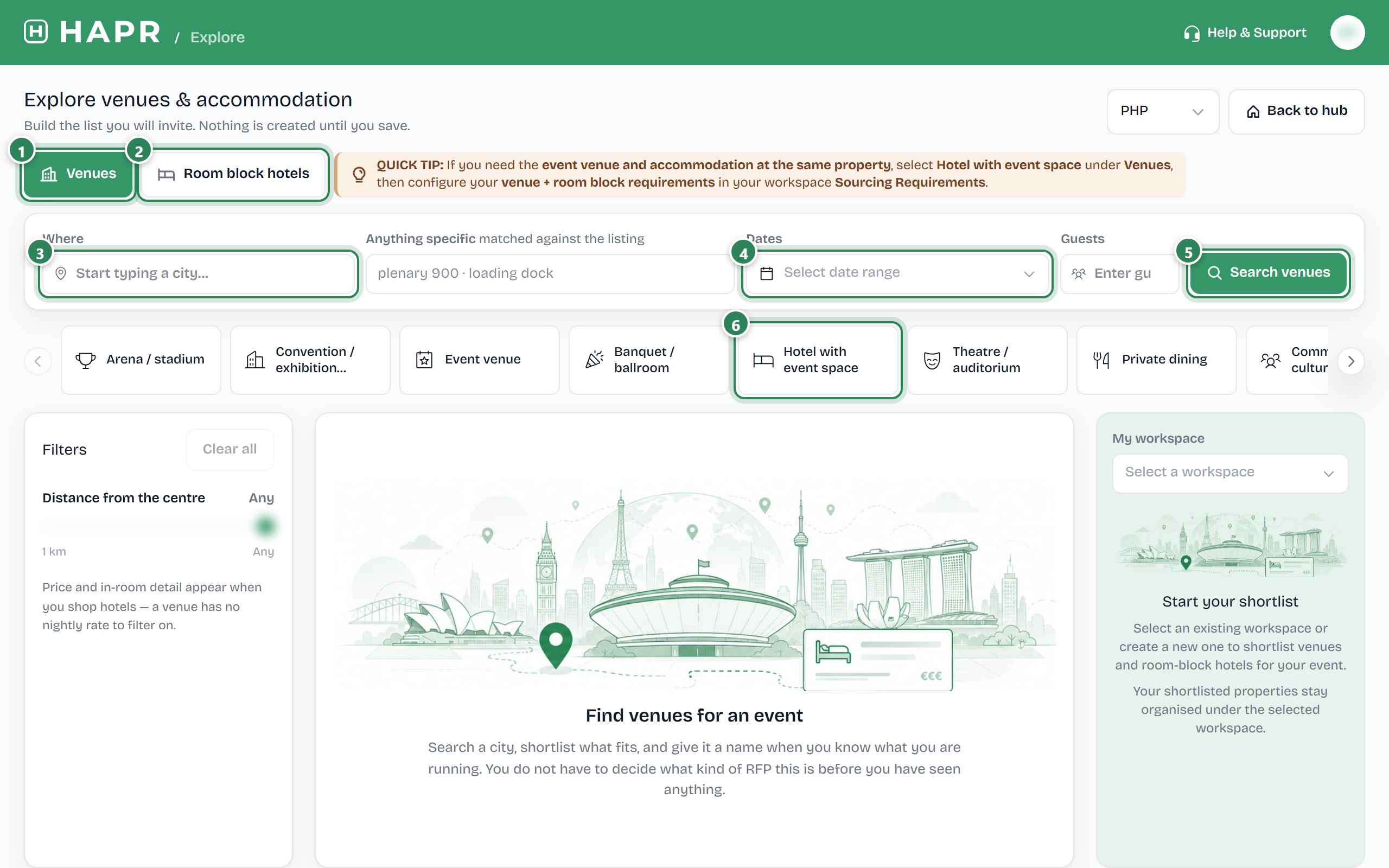The height and width of the screenshot is (868, 1389).
Task: Click the party popper icon for Banquet / ballroom
Action: 594,360
